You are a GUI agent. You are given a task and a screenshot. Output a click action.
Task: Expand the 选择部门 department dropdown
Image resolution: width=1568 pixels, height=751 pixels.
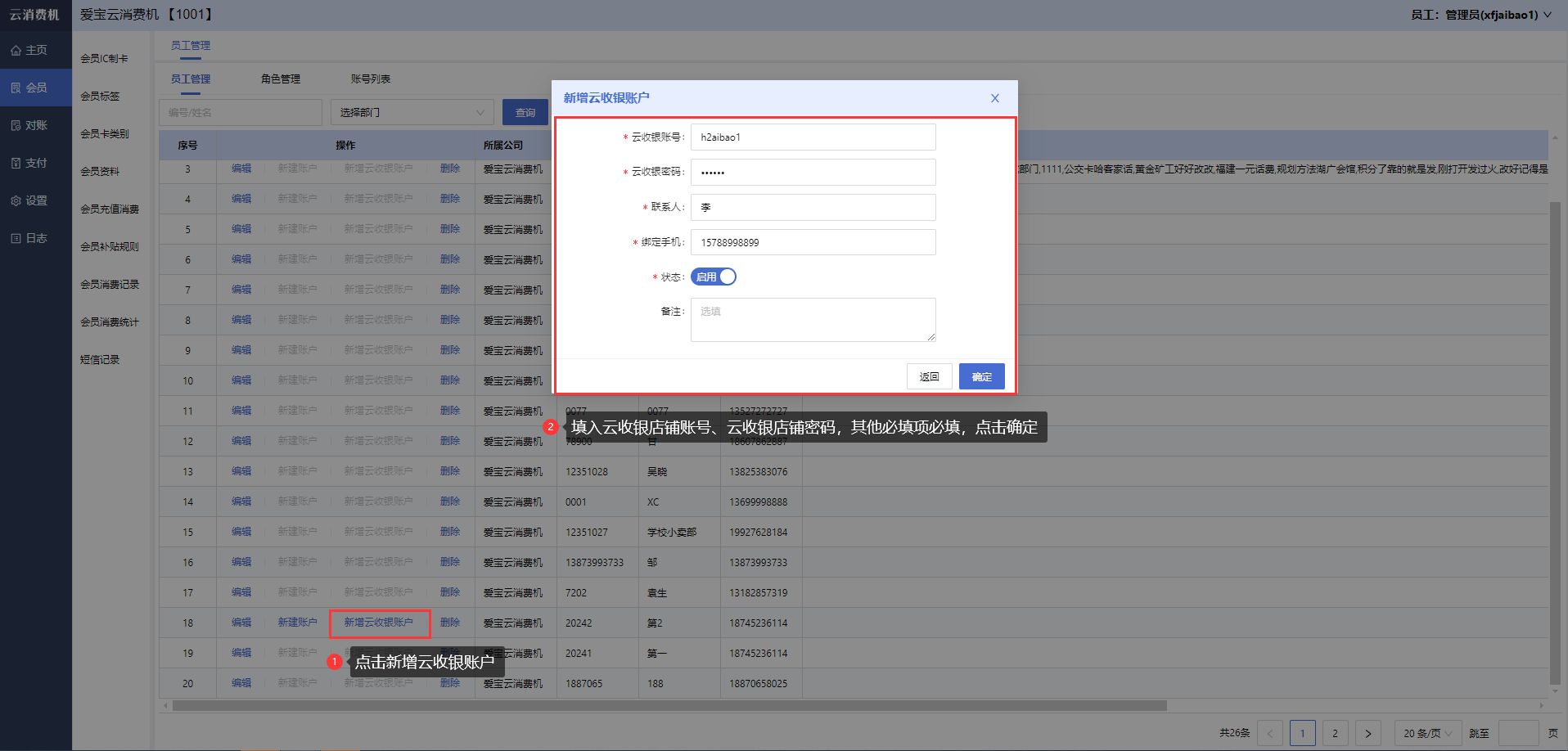click(x=412, y=113)
